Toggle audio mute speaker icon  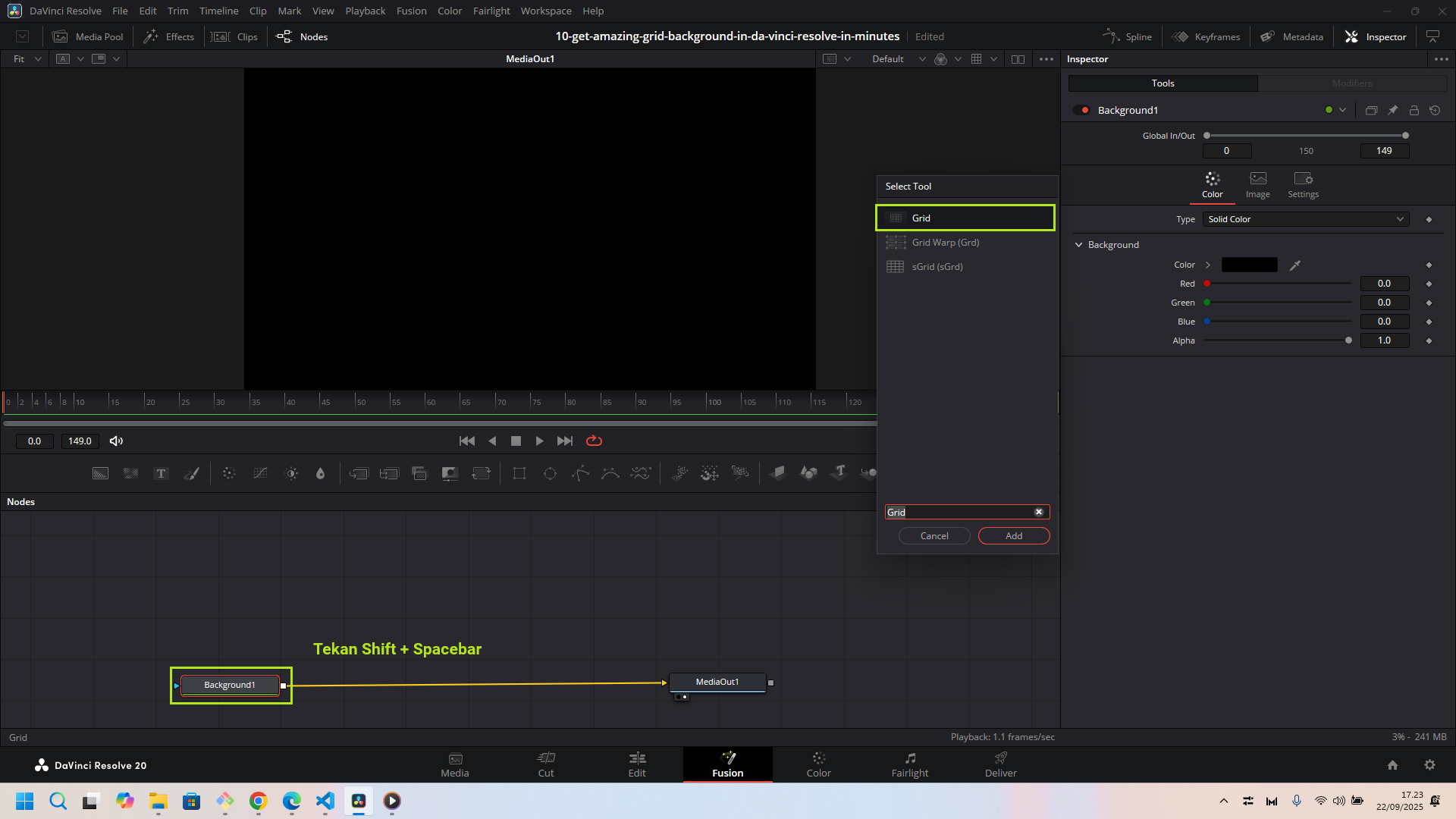coord(116,441)
